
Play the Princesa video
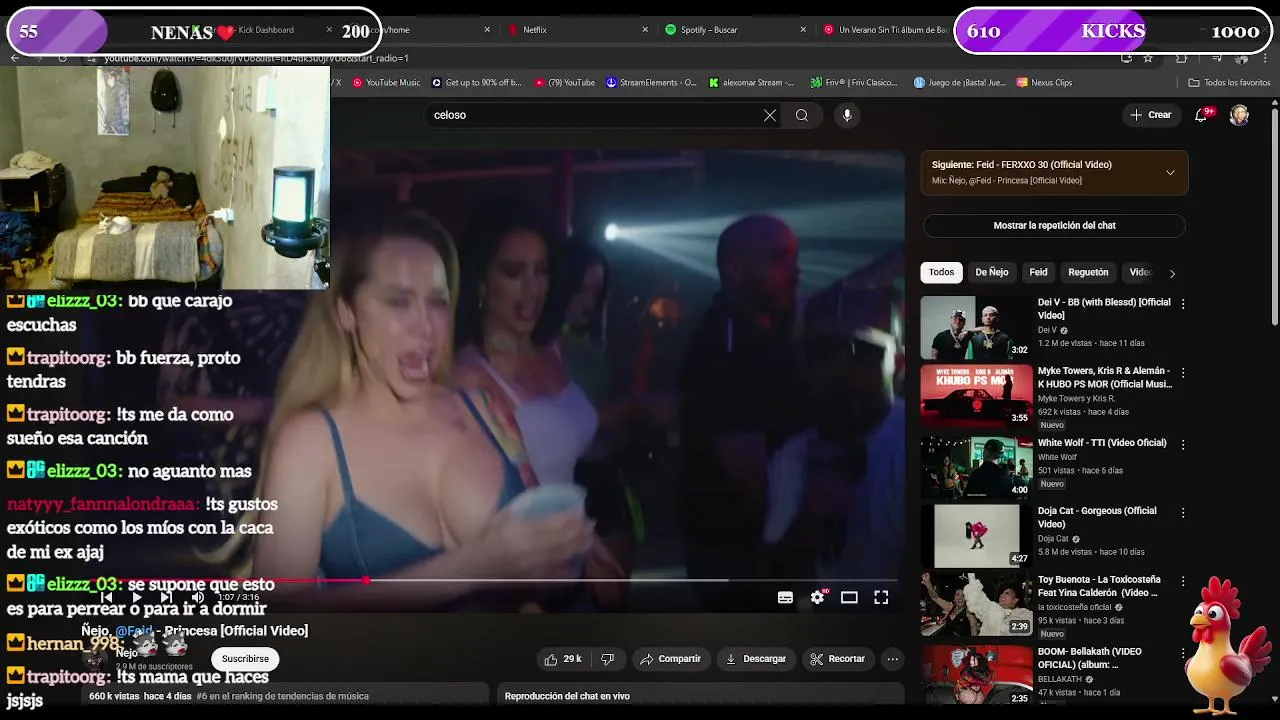pyautogui.click(x=137, y=597)
